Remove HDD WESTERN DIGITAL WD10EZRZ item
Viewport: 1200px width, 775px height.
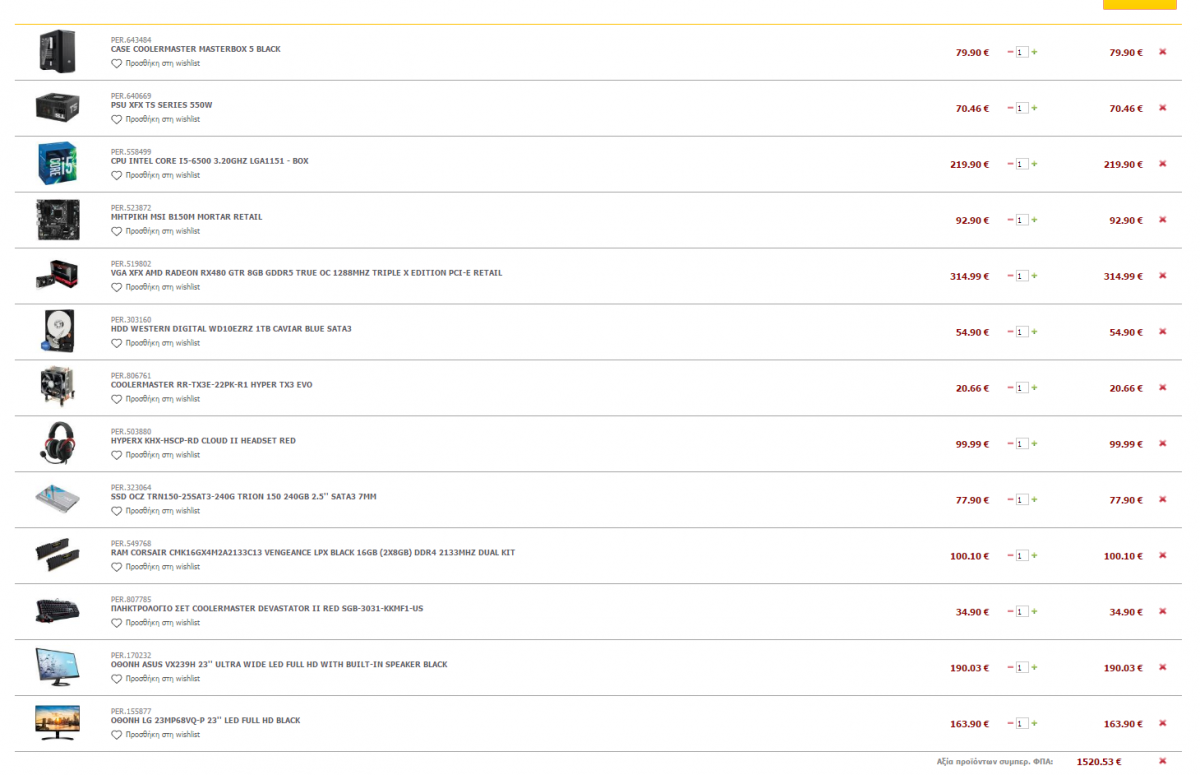pyautogui.click(x=1162, y=332)
